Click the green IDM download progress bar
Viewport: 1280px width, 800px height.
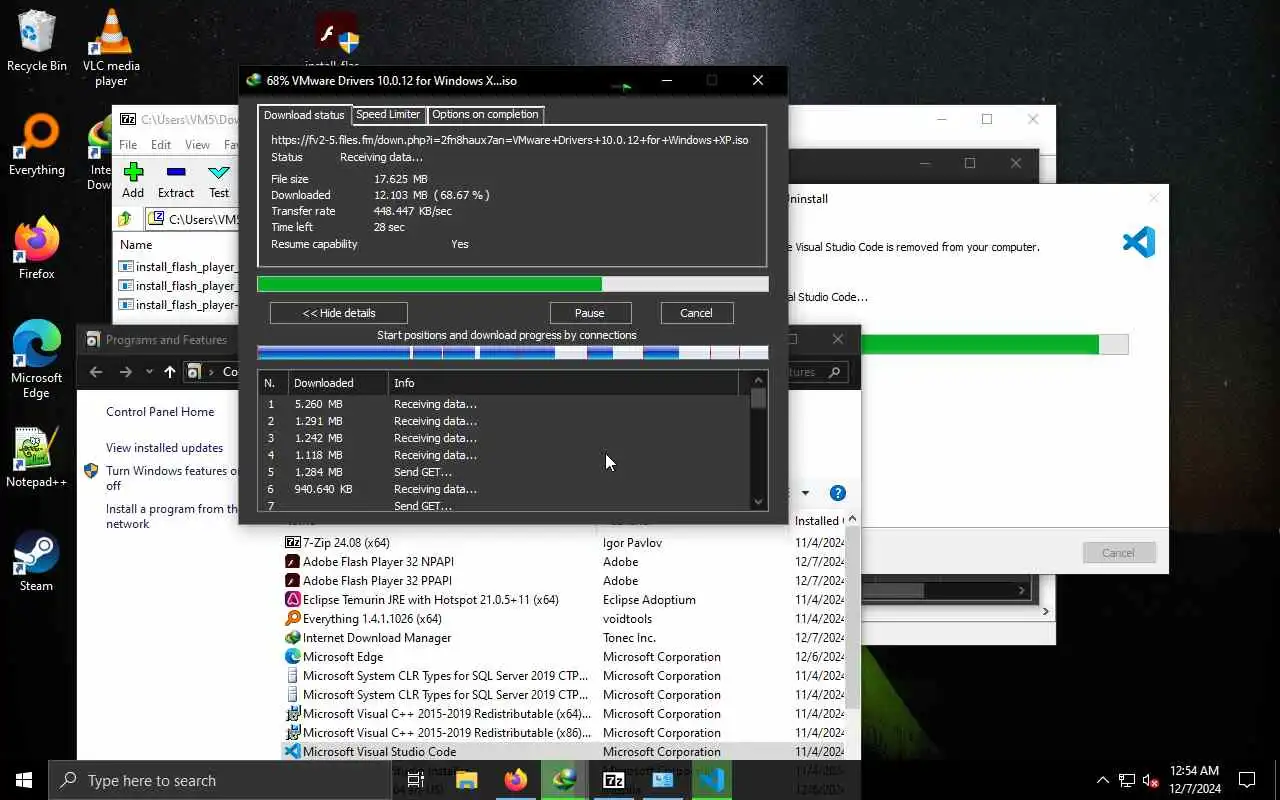click(512, 284)
